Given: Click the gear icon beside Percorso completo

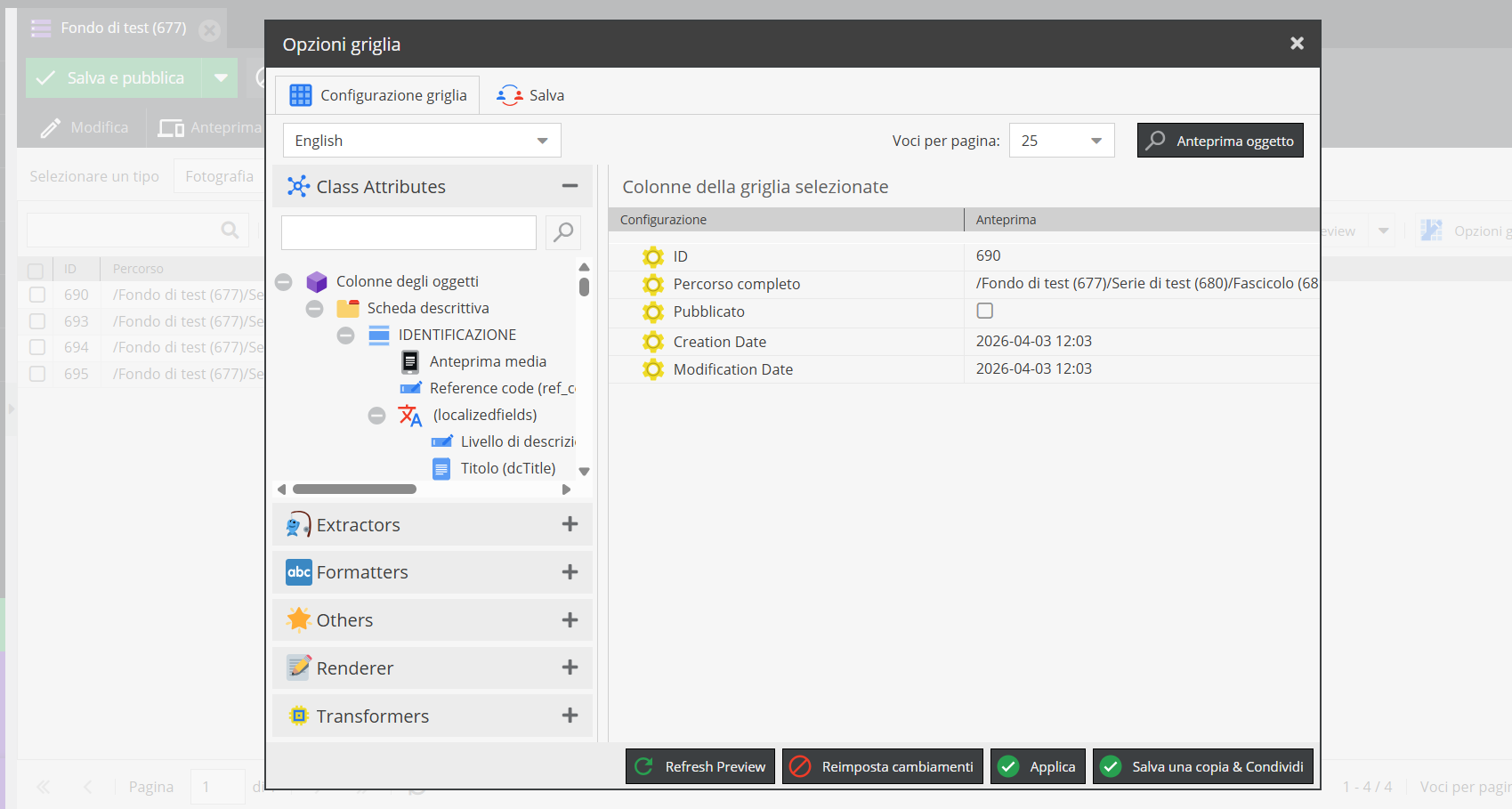Looking at the screenshot, I should point(653,285).
